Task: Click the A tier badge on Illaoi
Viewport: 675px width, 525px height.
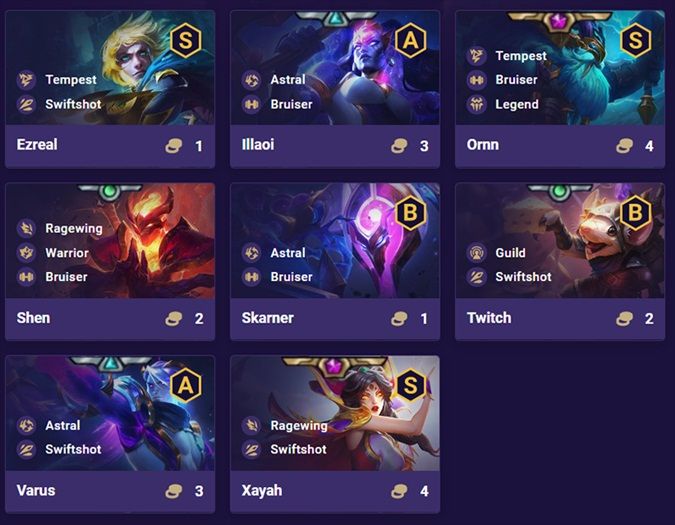Action: pyautogui.click(x=411, y=40)
